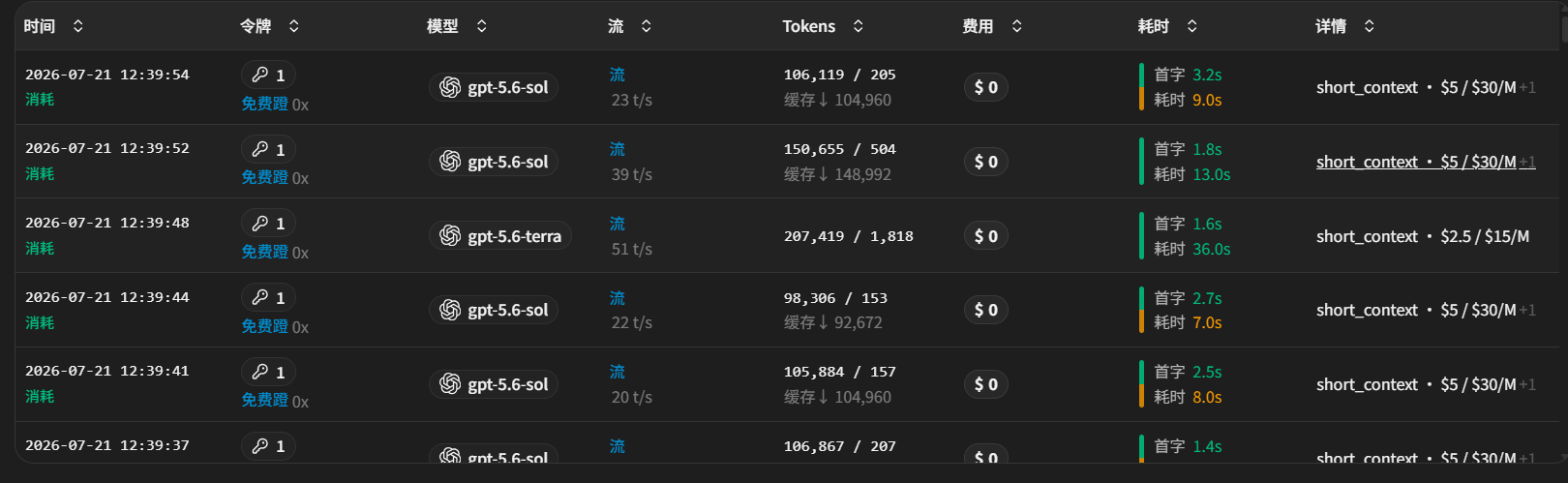
Task: Click the +1 indicator in the 12:39:44 details
Action: pos(1527,310)
